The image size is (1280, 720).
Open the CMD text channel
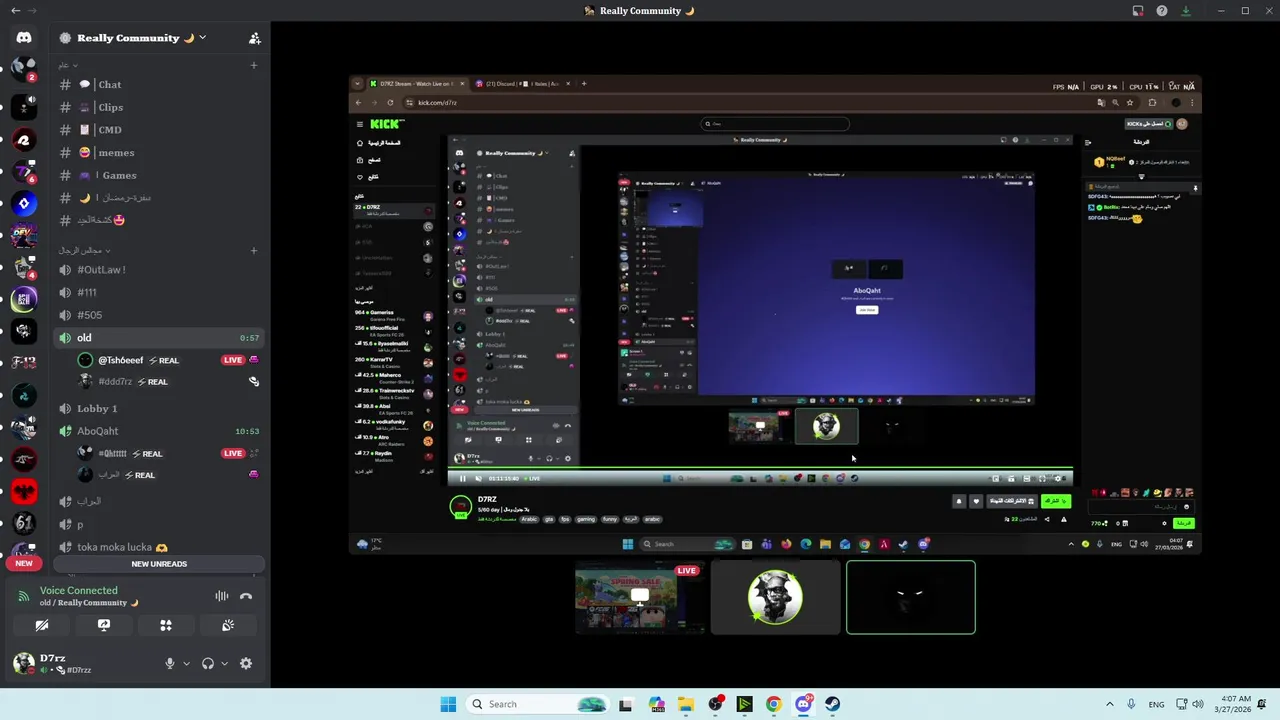pos(160,130)
